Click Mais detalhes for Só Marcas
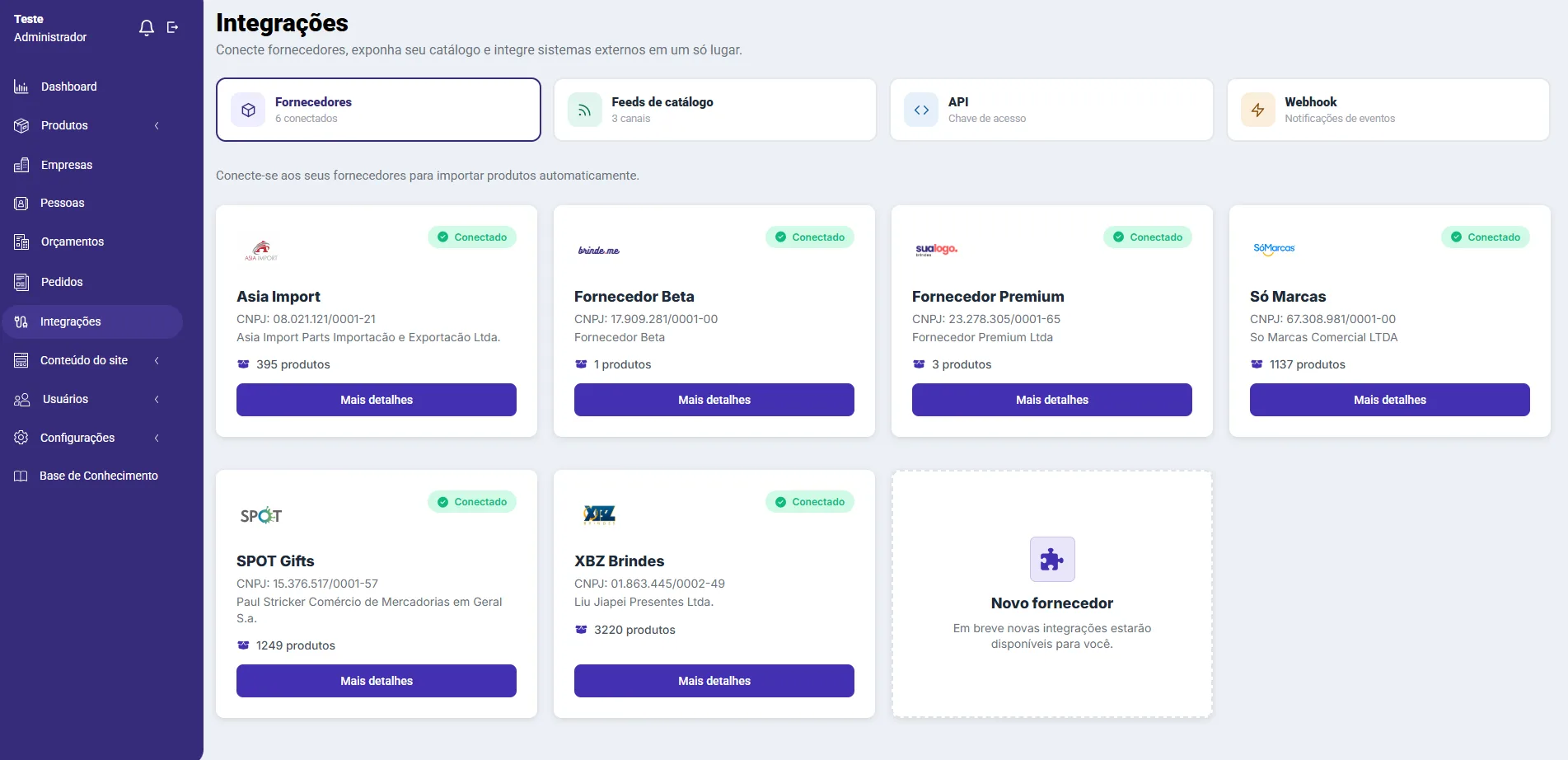 [x=1390, y=400]
